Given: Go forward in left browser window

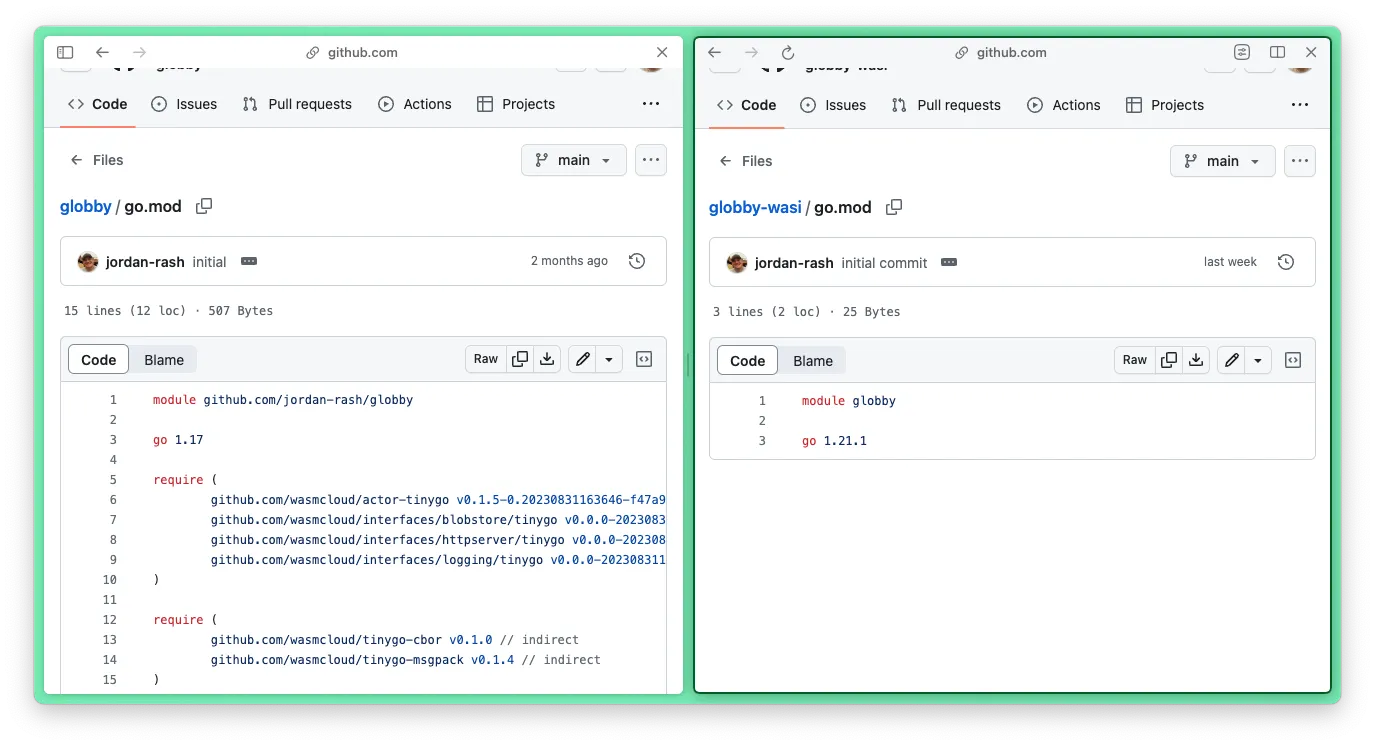Looking at the screenshot, I should (139, 52).
